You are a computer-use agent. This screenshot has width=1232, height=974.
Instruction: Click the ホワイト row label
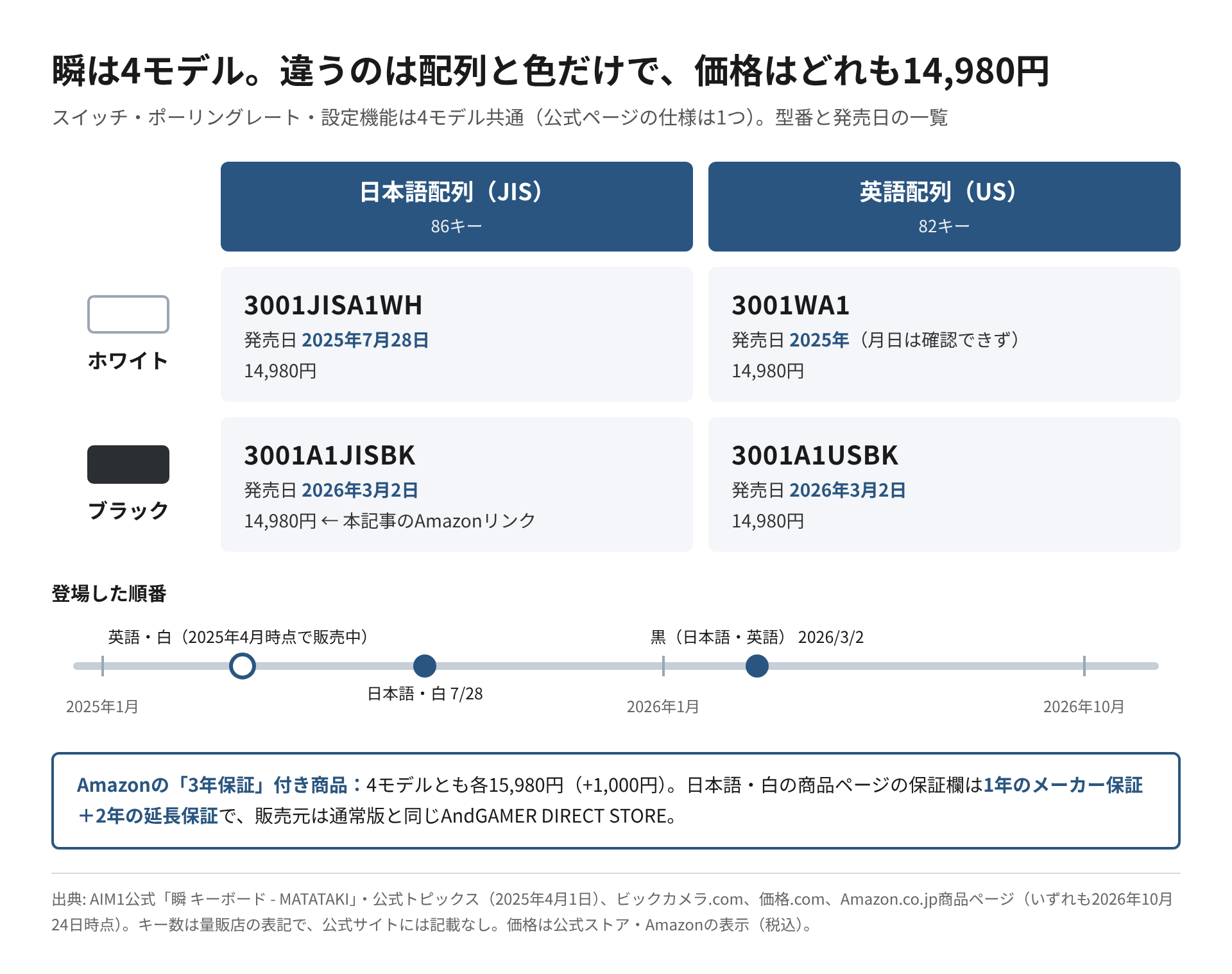coord(128,361)
